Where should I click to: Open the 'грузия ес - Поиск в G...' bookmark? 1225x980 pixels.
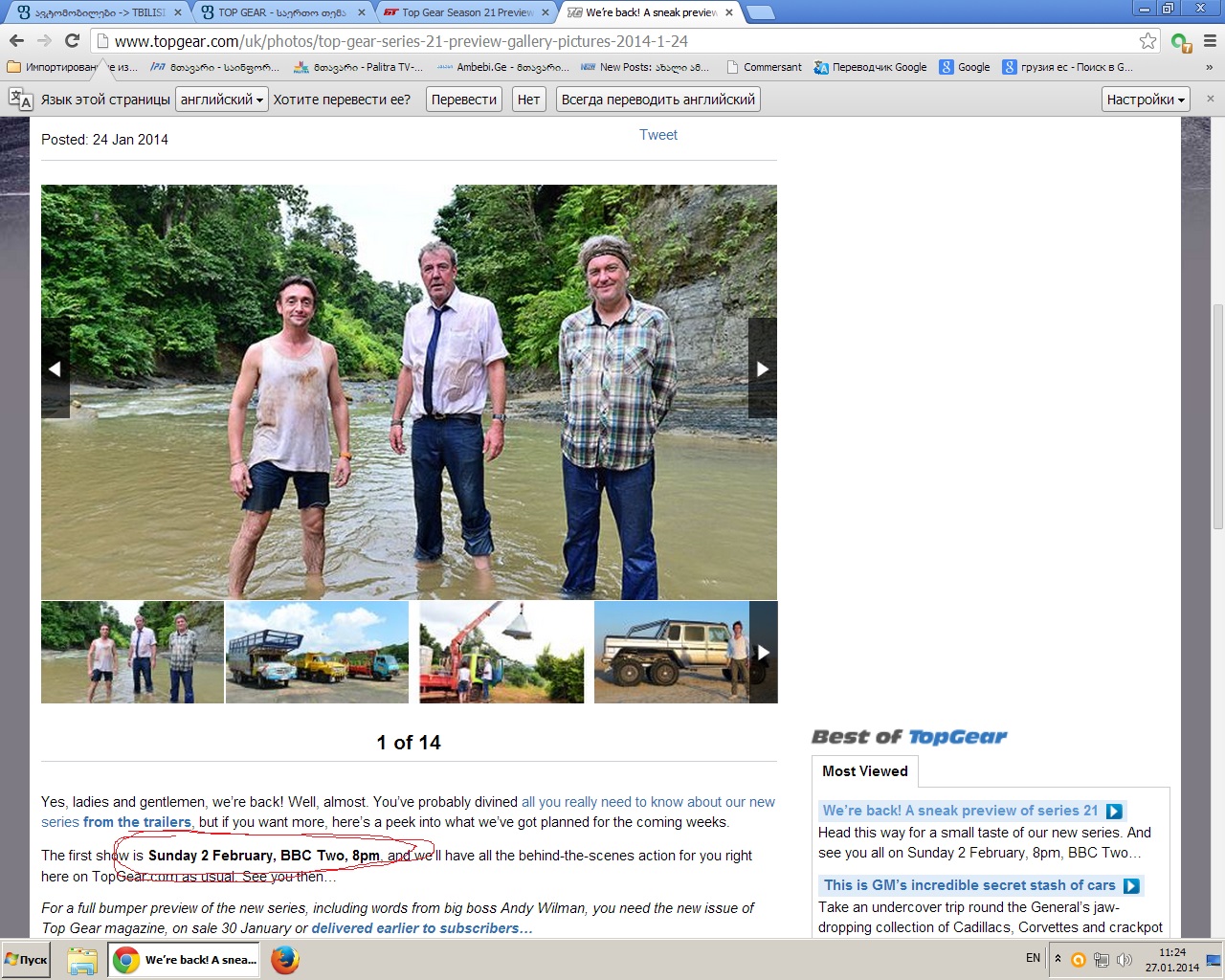pos(1068,67)
